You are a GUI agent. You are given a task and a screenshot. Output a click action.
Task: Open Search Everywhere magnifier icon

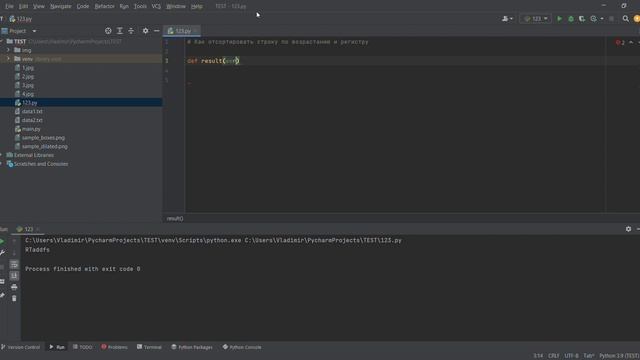point(625,19)
